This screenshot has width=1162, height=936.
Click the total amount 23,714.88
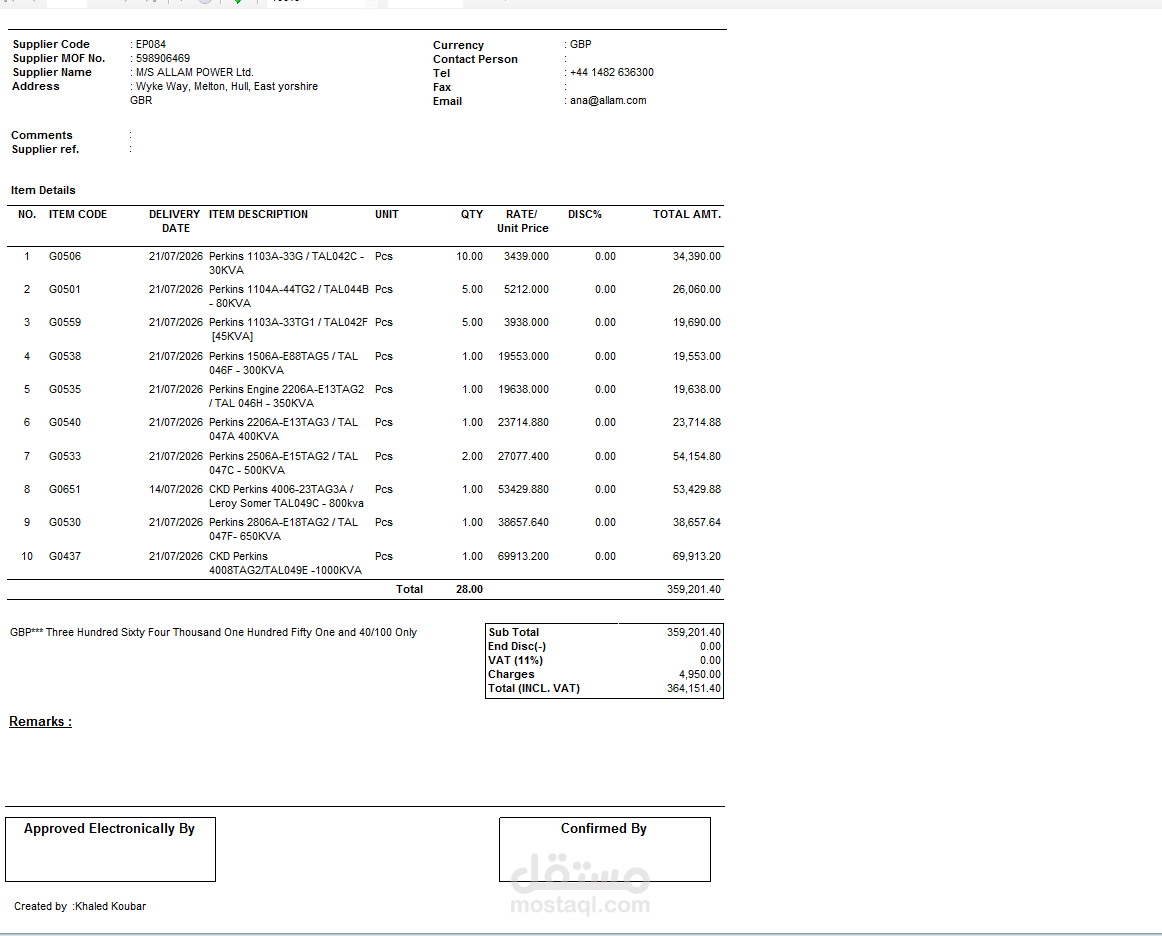tap(697, 422)
